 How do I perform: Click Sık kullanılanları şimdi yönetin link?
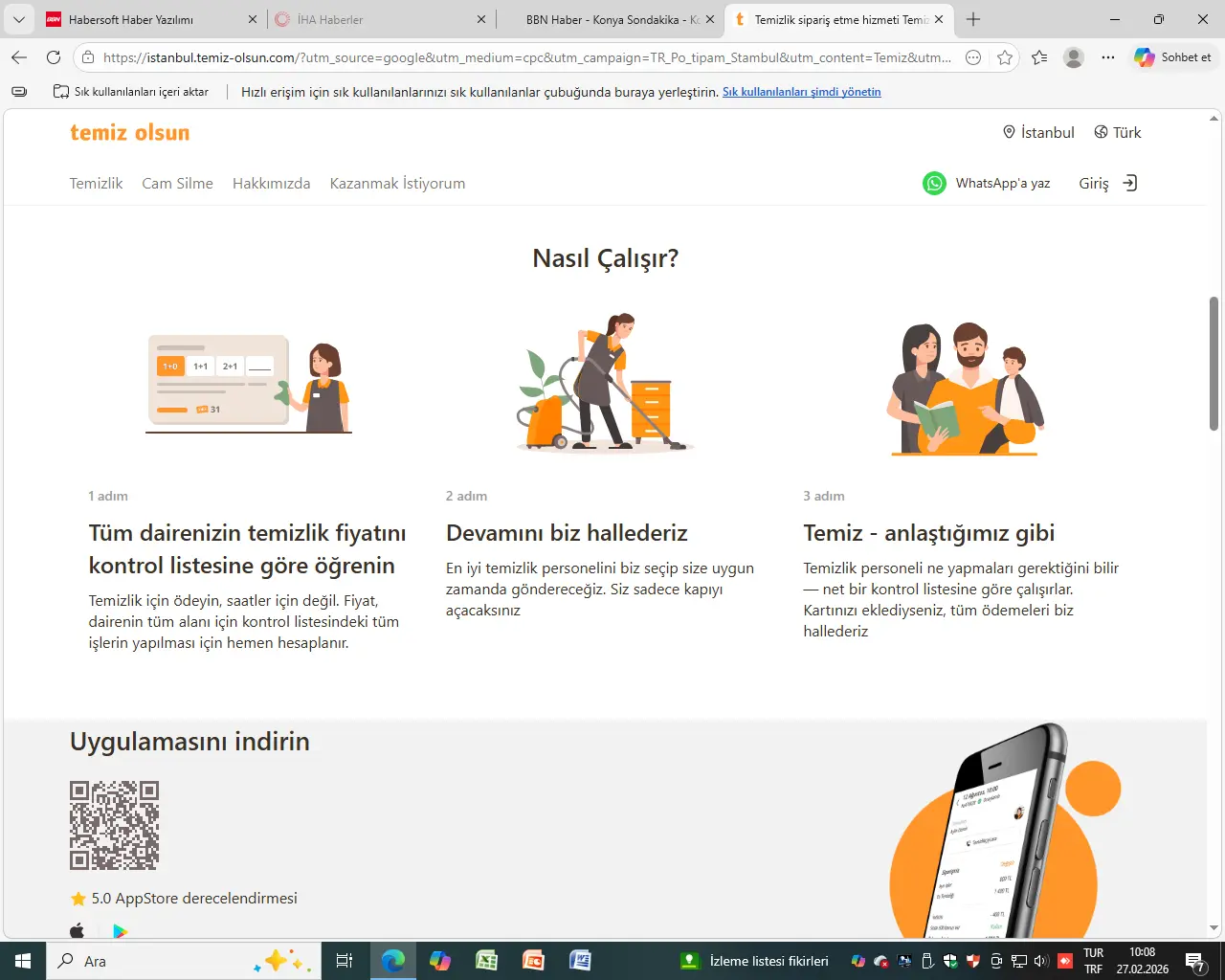pos(801,92)
